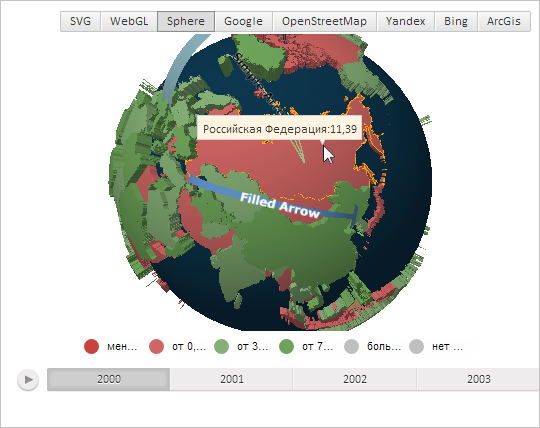540x428 pixels.
Task: Jump to year 2002 on the timeline
Action: pyautogui.click(x=355, y=379)
